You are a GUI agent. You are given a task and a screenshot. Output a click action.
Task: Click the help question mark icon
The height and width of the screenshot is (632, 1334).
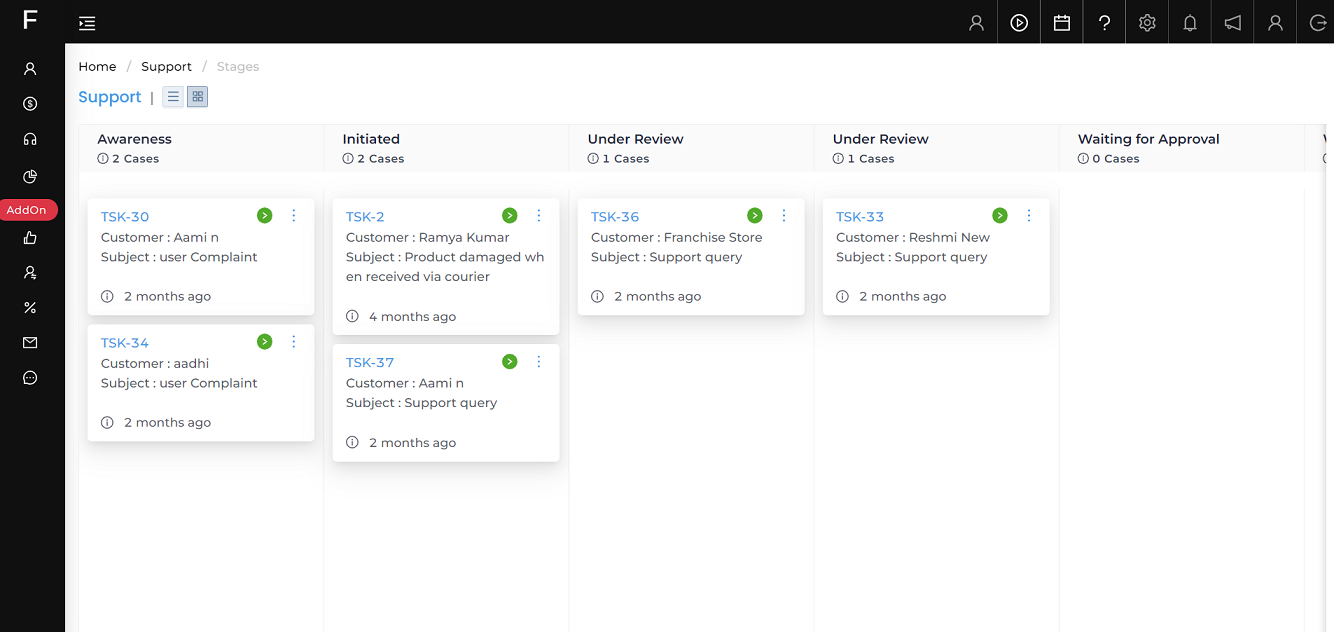pyautogui.click(x=1104, y=23)
